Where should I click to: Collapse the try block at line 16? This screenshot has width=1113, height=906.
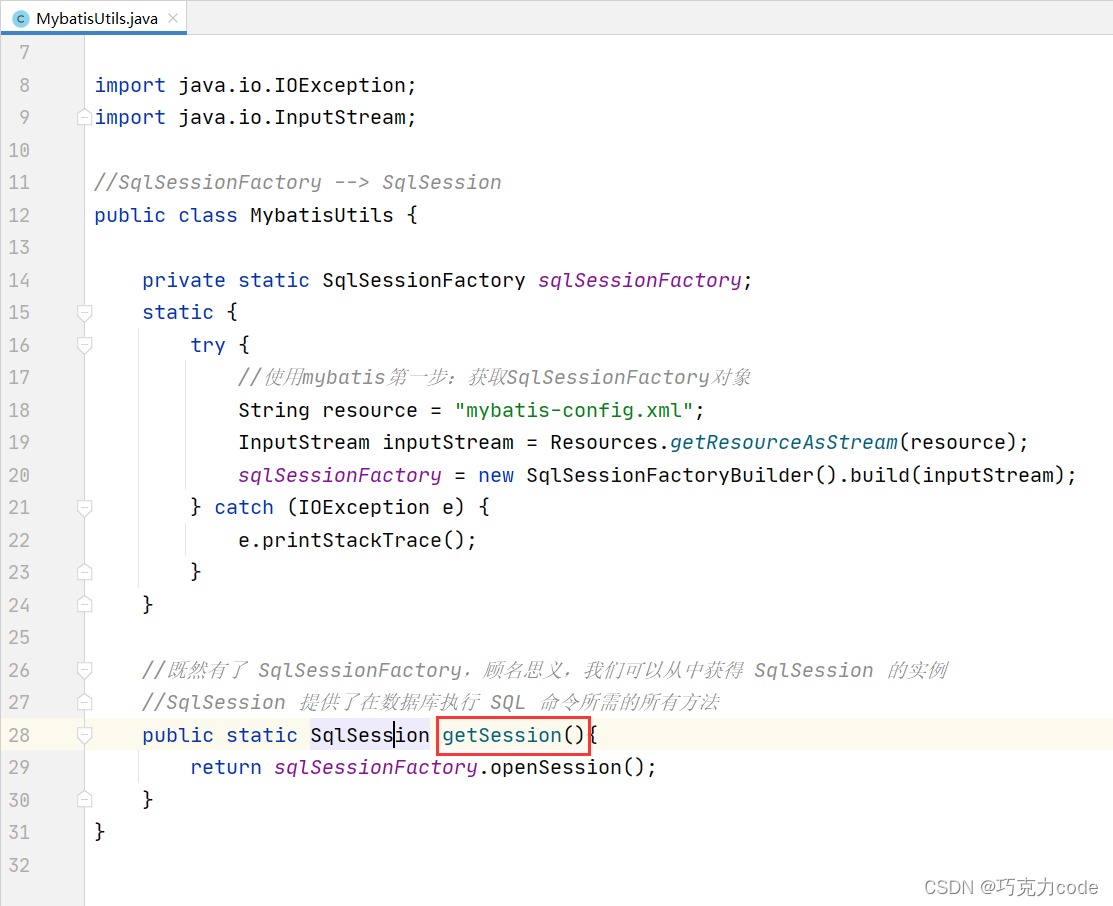click(x=84, y=345)
